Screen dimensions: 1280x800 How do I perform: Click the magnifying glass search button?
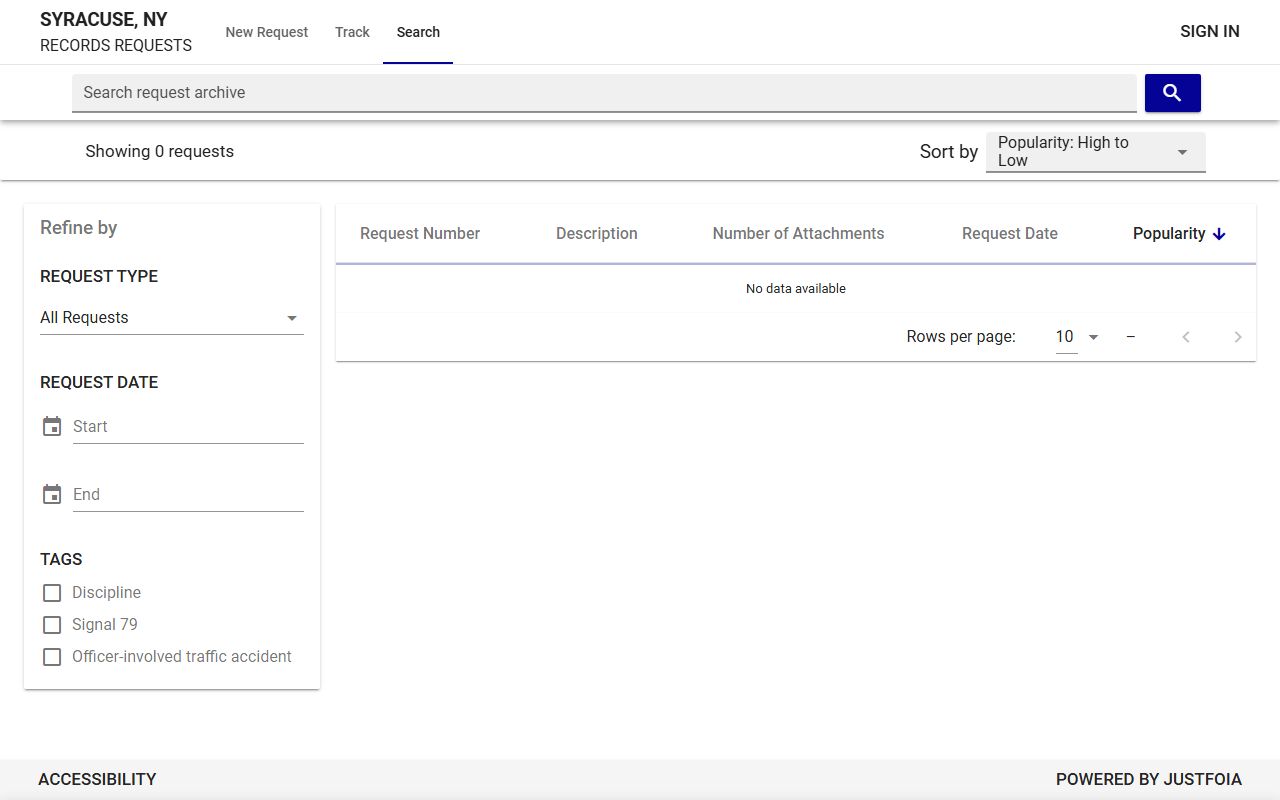pos(1172,93)
